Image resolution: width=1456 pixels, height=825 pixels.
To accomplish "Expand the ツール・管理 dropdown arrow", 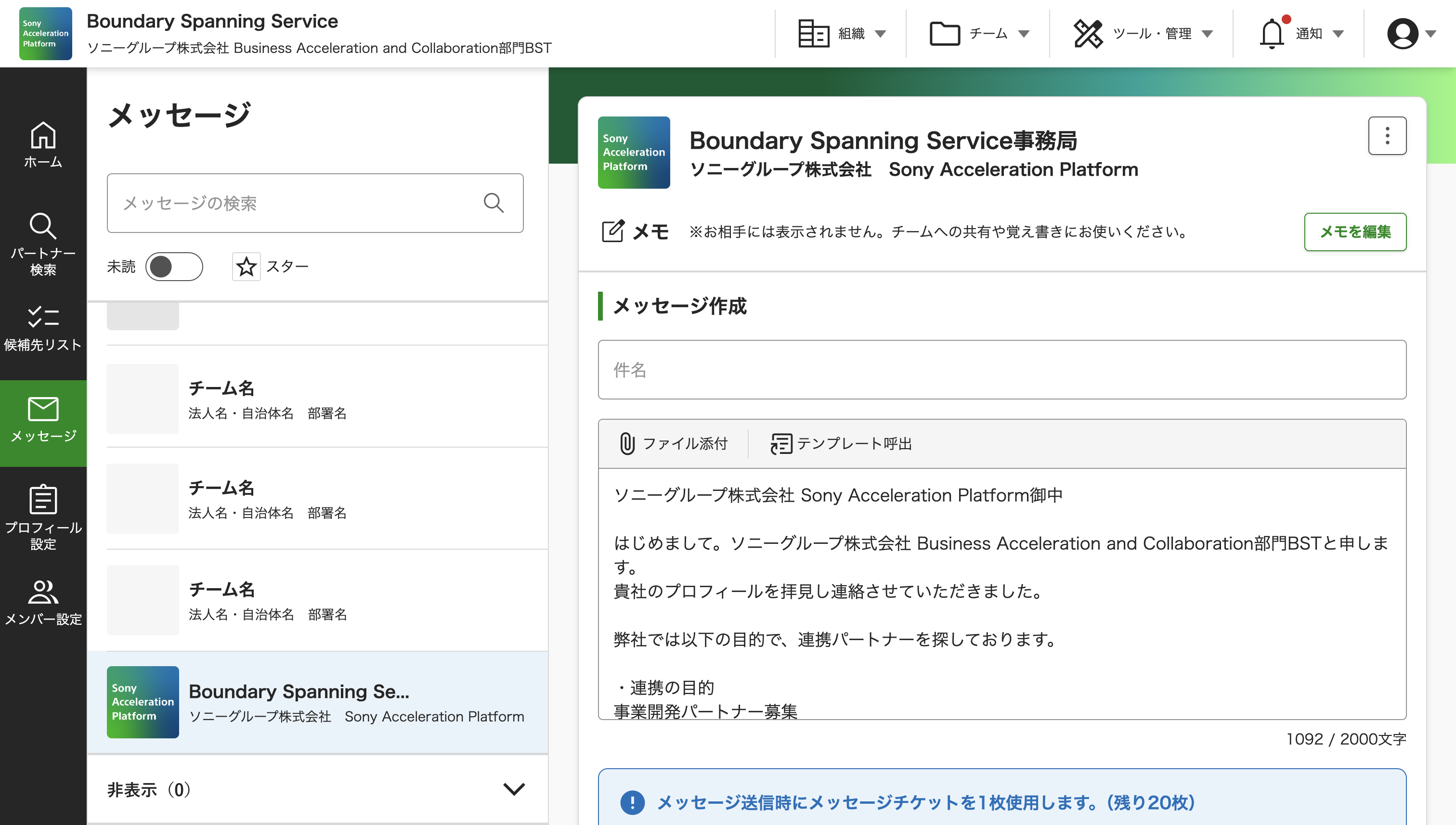I will pos(1207,34).
